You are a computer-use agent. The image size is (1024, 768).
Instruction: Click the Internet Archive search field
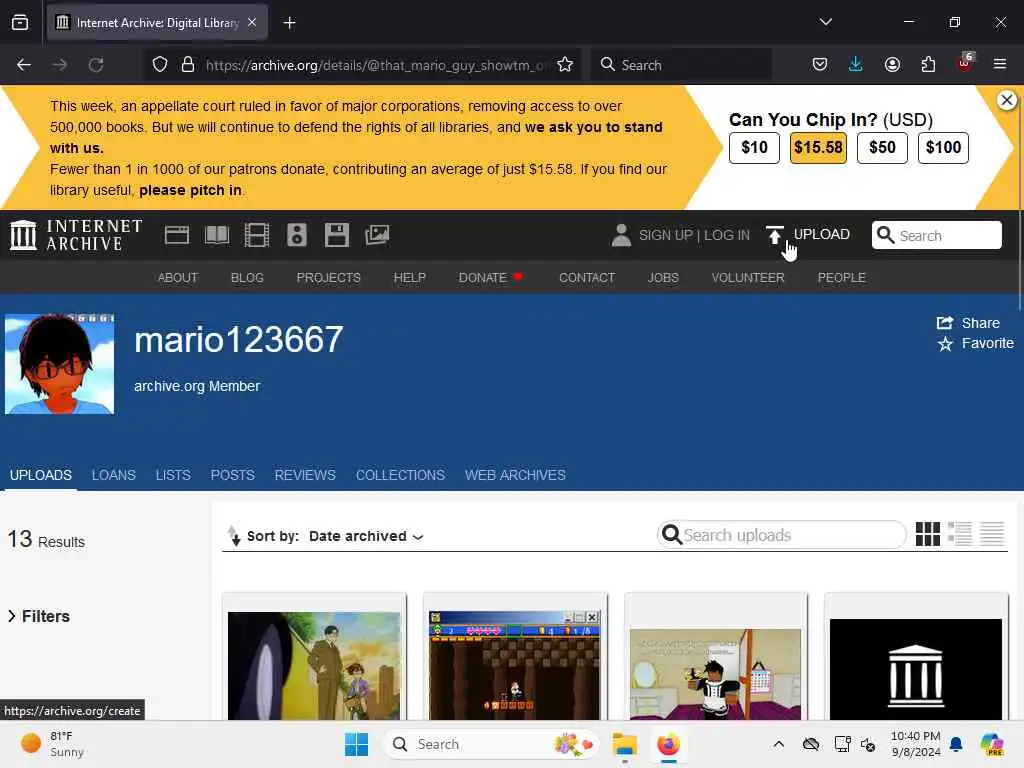tap(936, 235)
